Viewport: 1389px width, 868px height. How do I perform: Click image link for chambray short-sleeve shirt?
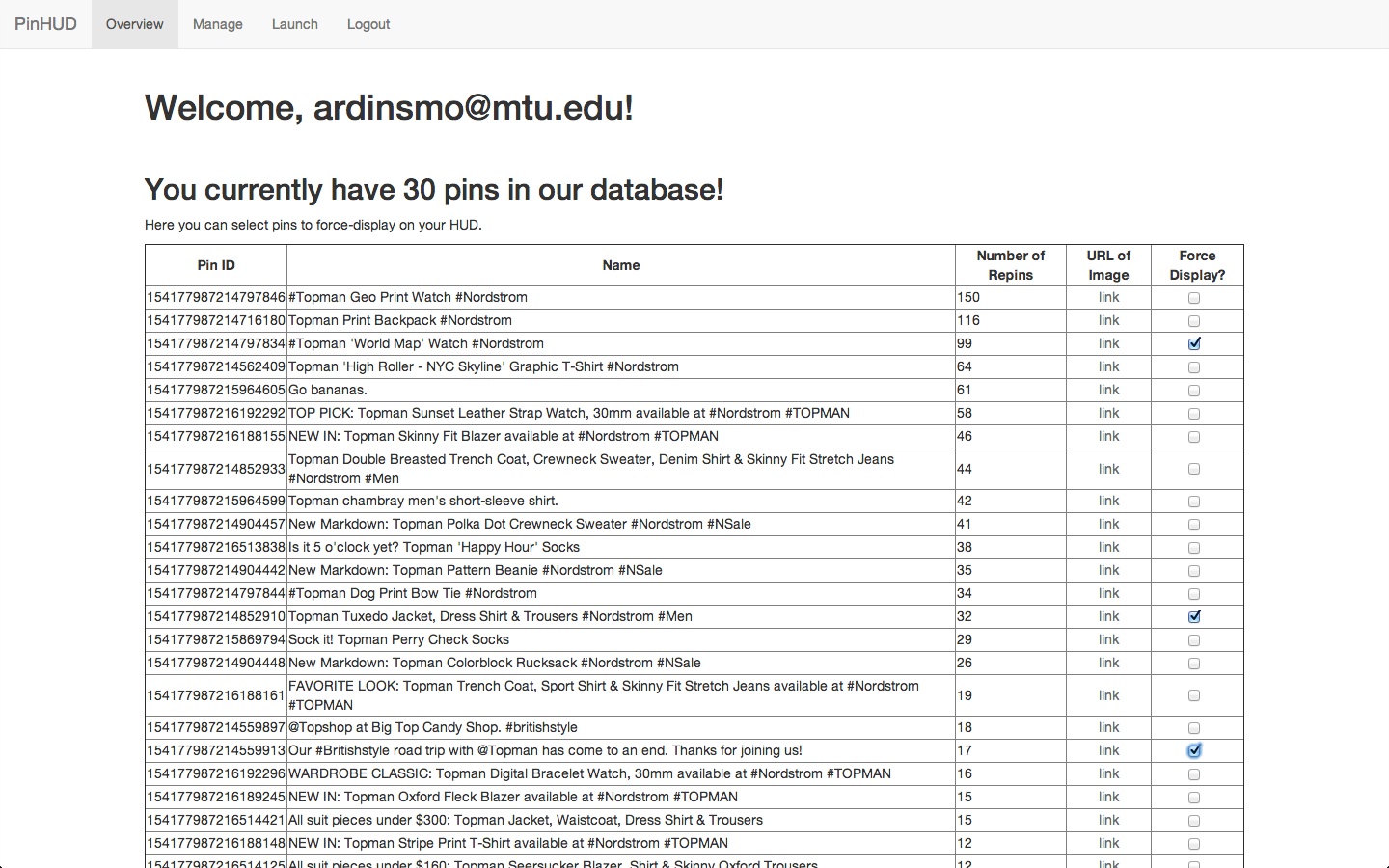tap(1108, 501)
